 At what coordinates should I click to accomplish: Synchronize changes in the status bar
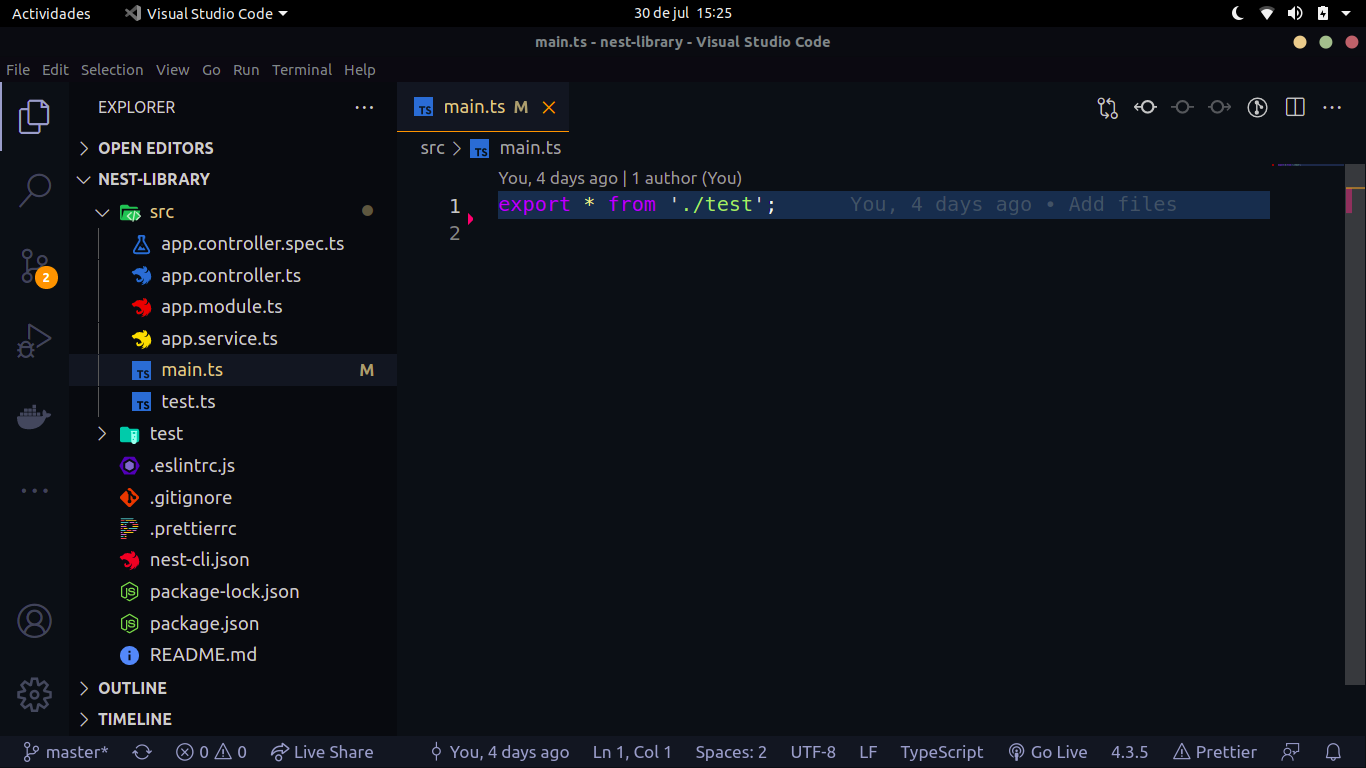coord(142,752)
